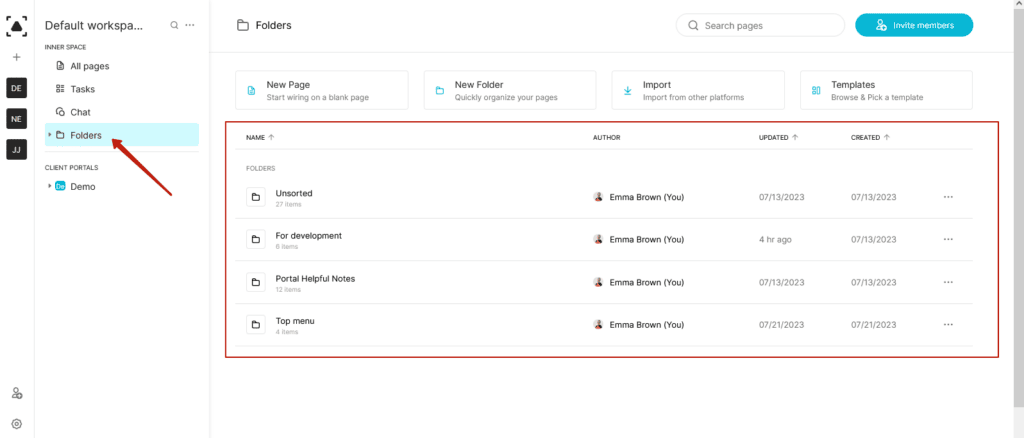Open more options for For development folder
Image resolution: width=1024 pixels, height=438 pixels.
948,240
